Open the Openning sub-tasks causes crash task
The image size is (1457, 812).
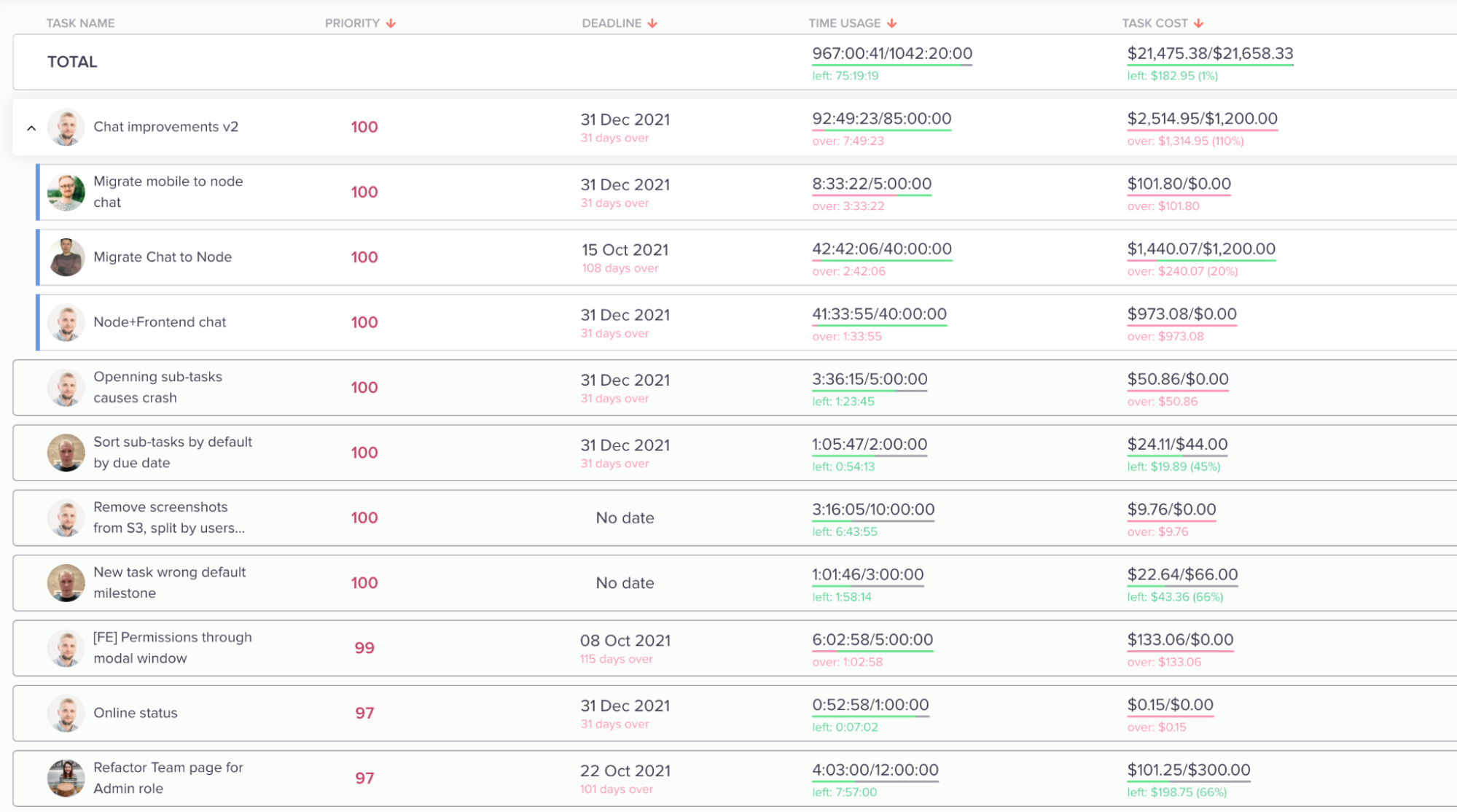coord(158,387)
